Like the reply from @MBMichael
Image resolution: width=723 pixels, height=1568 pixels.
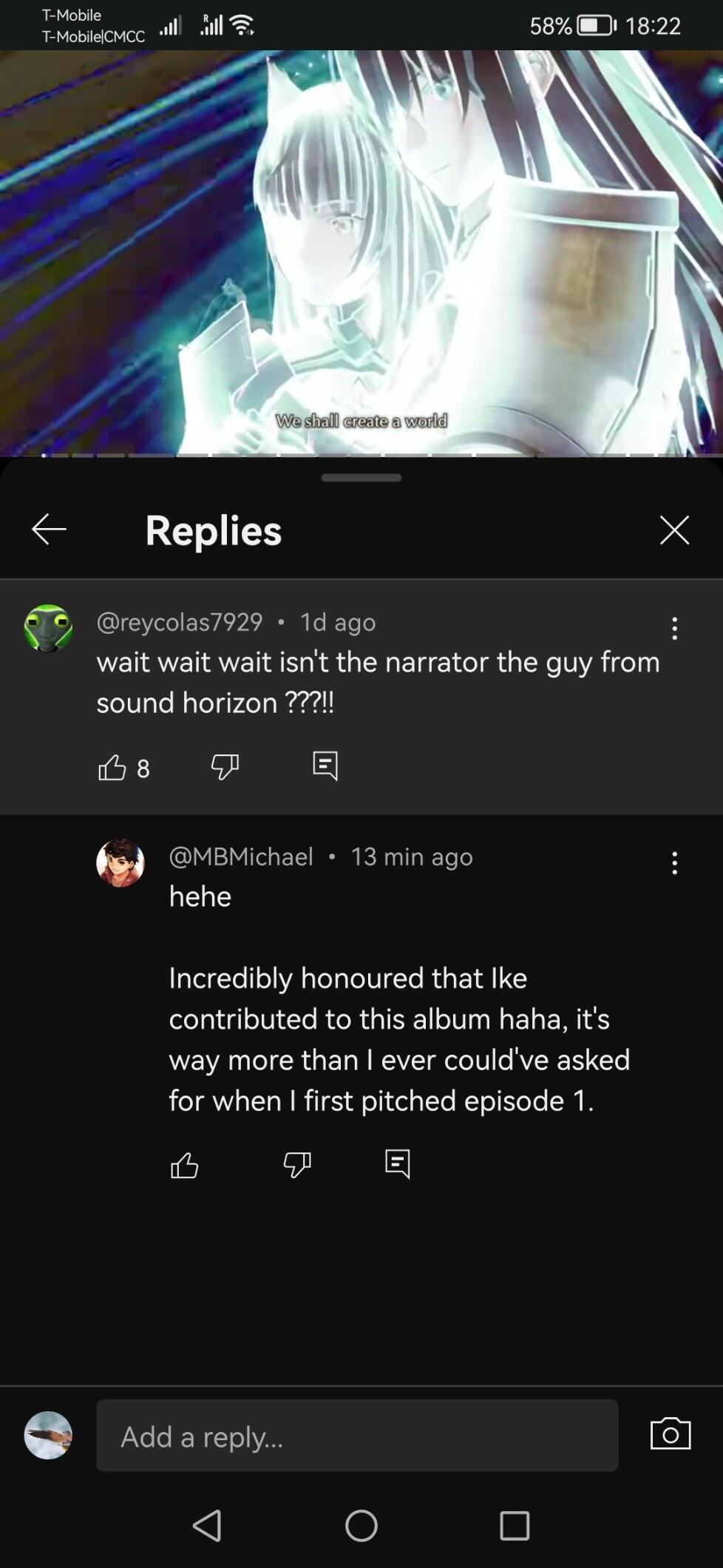pos(185,1165)
